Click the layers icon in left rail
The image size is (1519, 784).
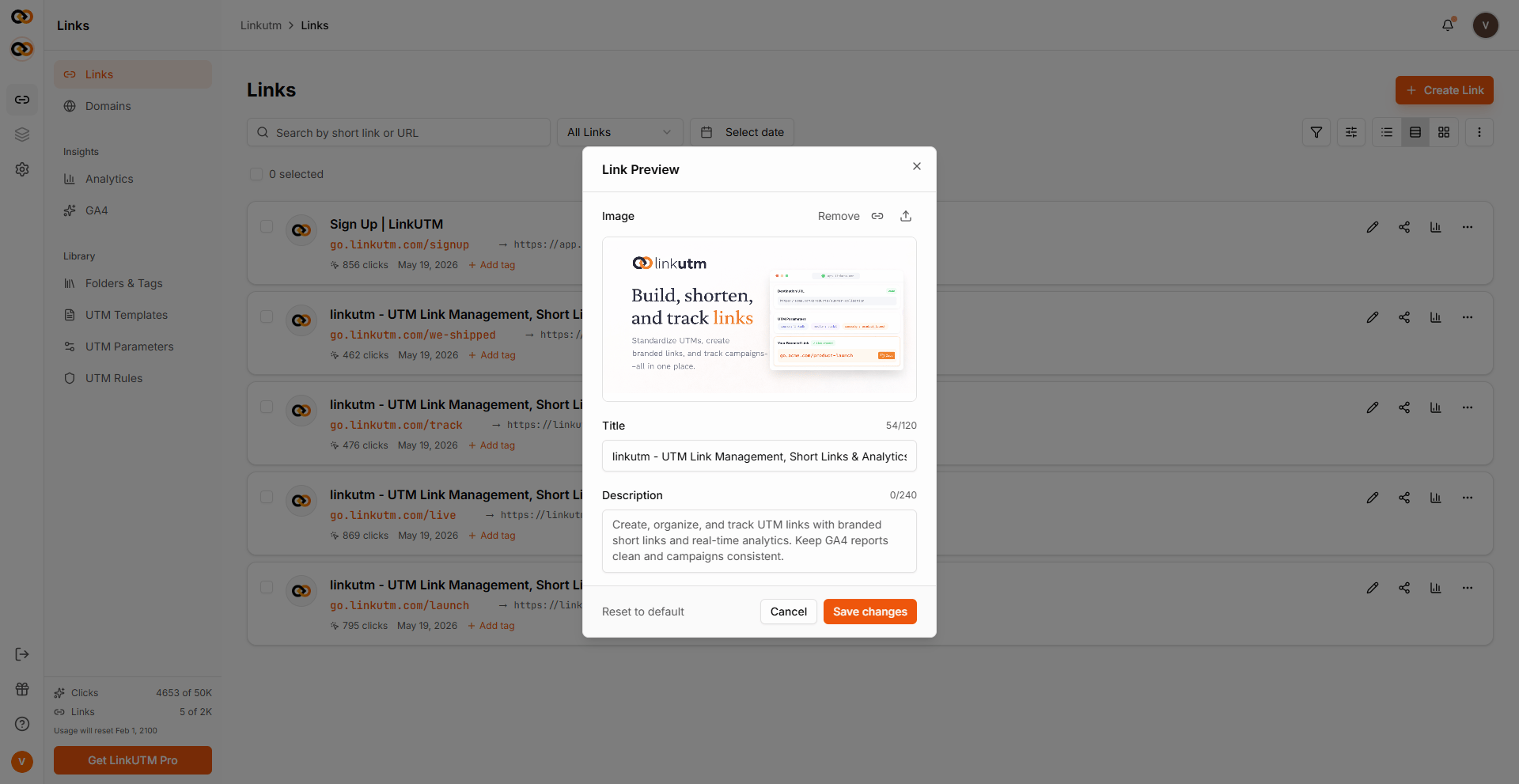coord(22,134)
